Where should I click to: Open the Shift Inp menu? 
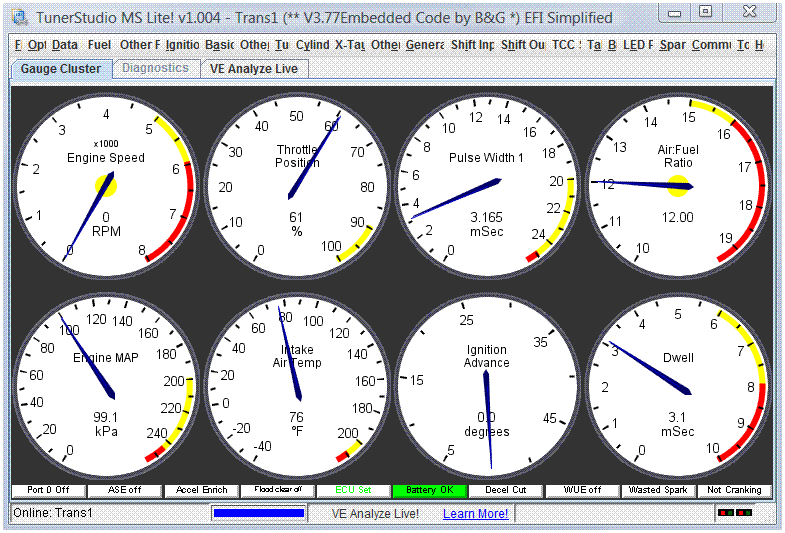(x=472, y=45)
